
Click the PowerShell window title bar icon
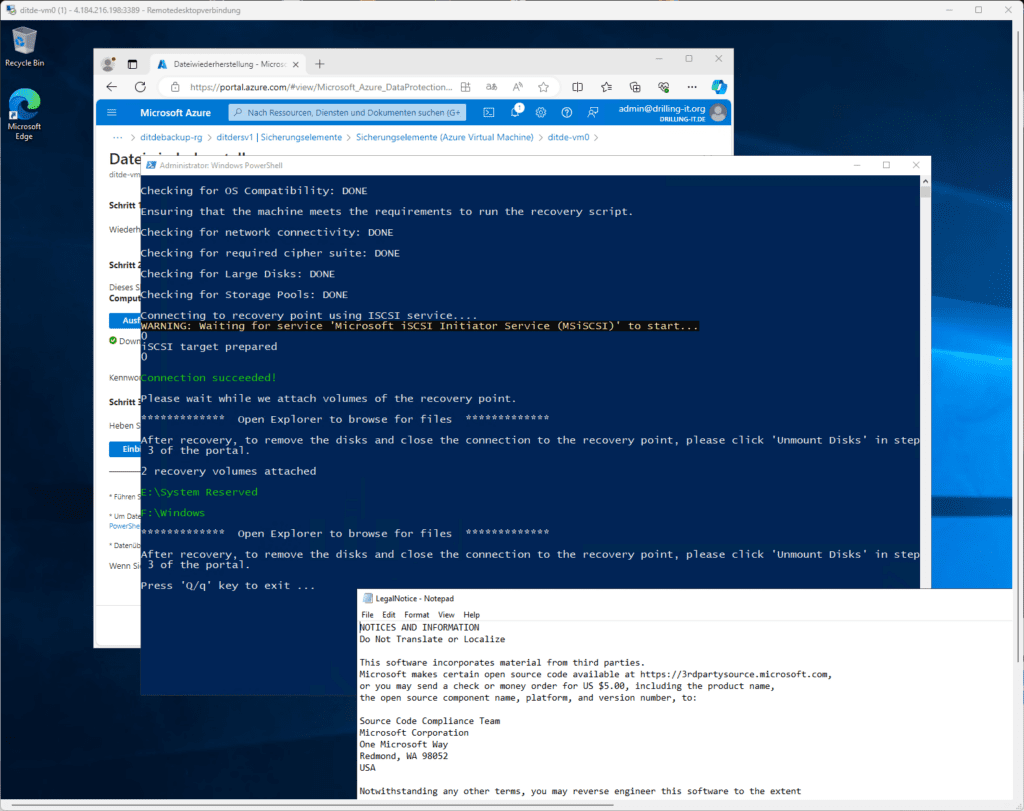click(x=151, y=165)
